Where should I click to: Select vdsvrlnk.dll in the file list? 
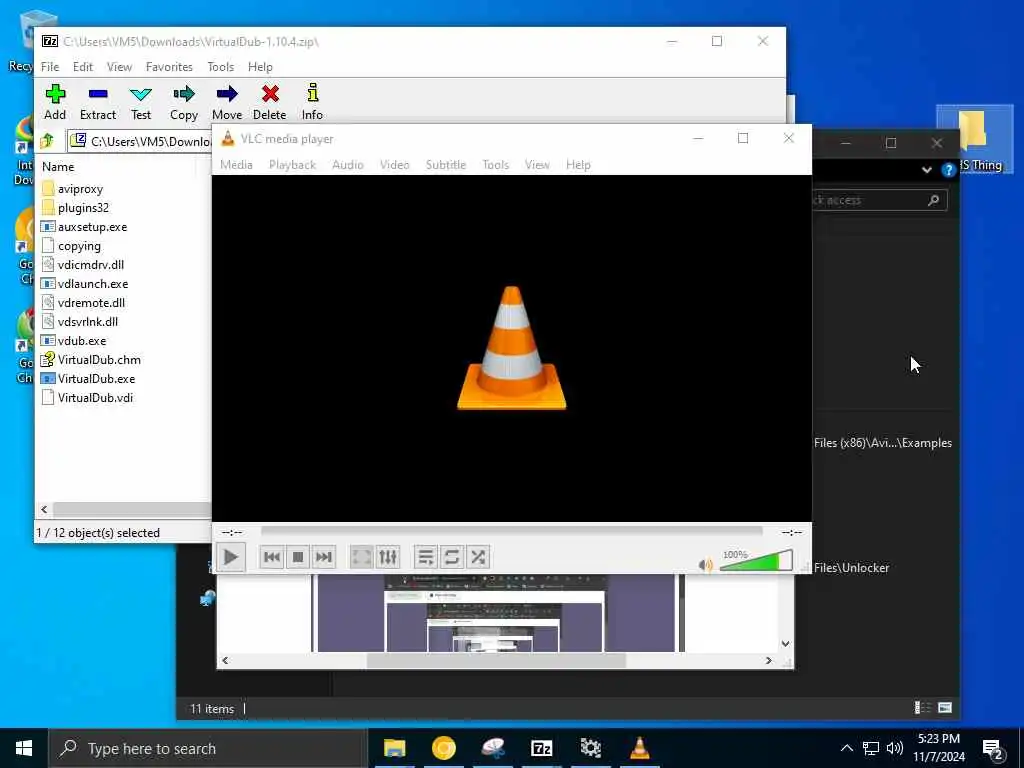(x=88, y=321)
